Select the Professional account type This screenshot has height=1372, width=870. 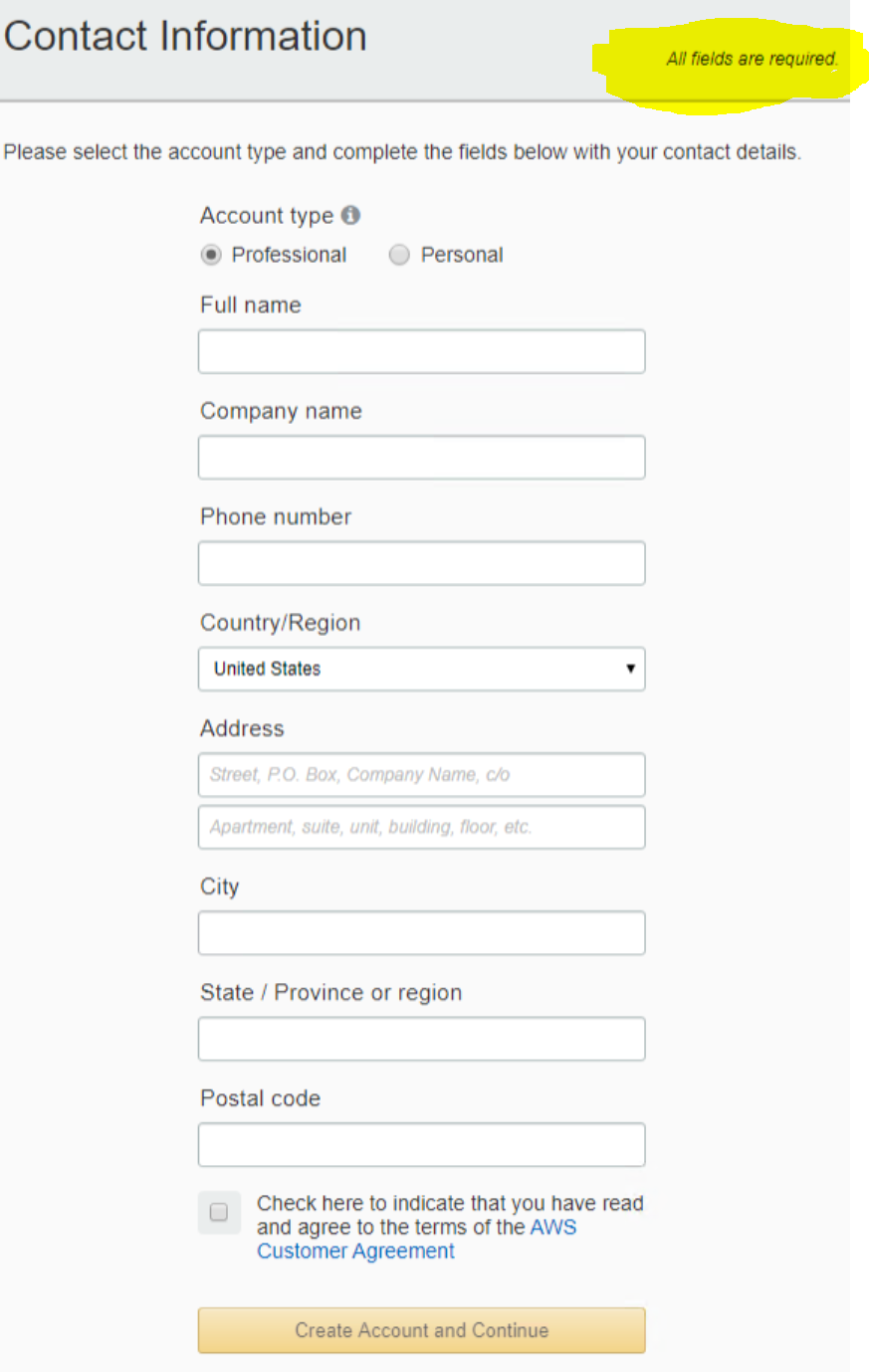pos(211,255)
